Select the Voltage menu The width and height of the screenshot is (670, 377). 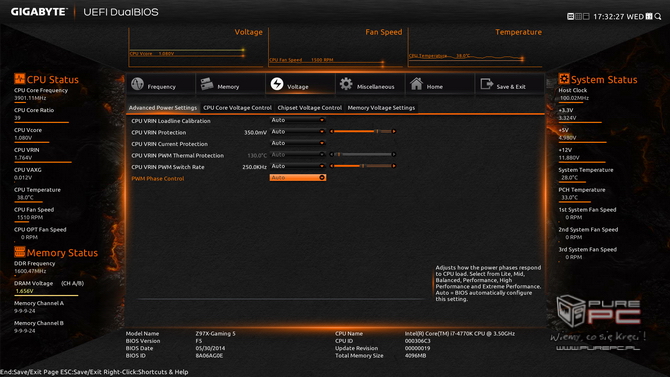pos(300,84)
